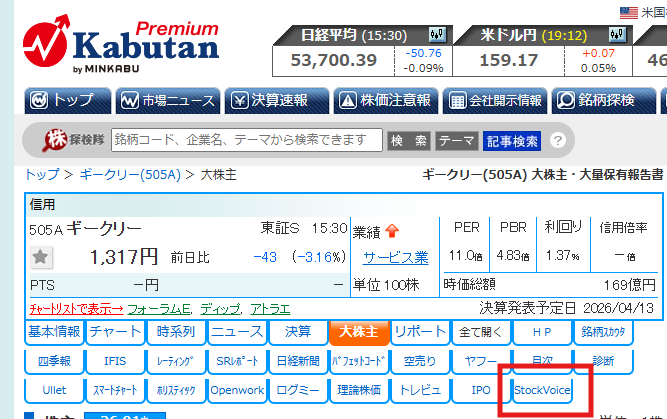Viewport: 667px width, 419px height.
Task: Open the トレビュ link button
Action: click(x=420, y=390)
